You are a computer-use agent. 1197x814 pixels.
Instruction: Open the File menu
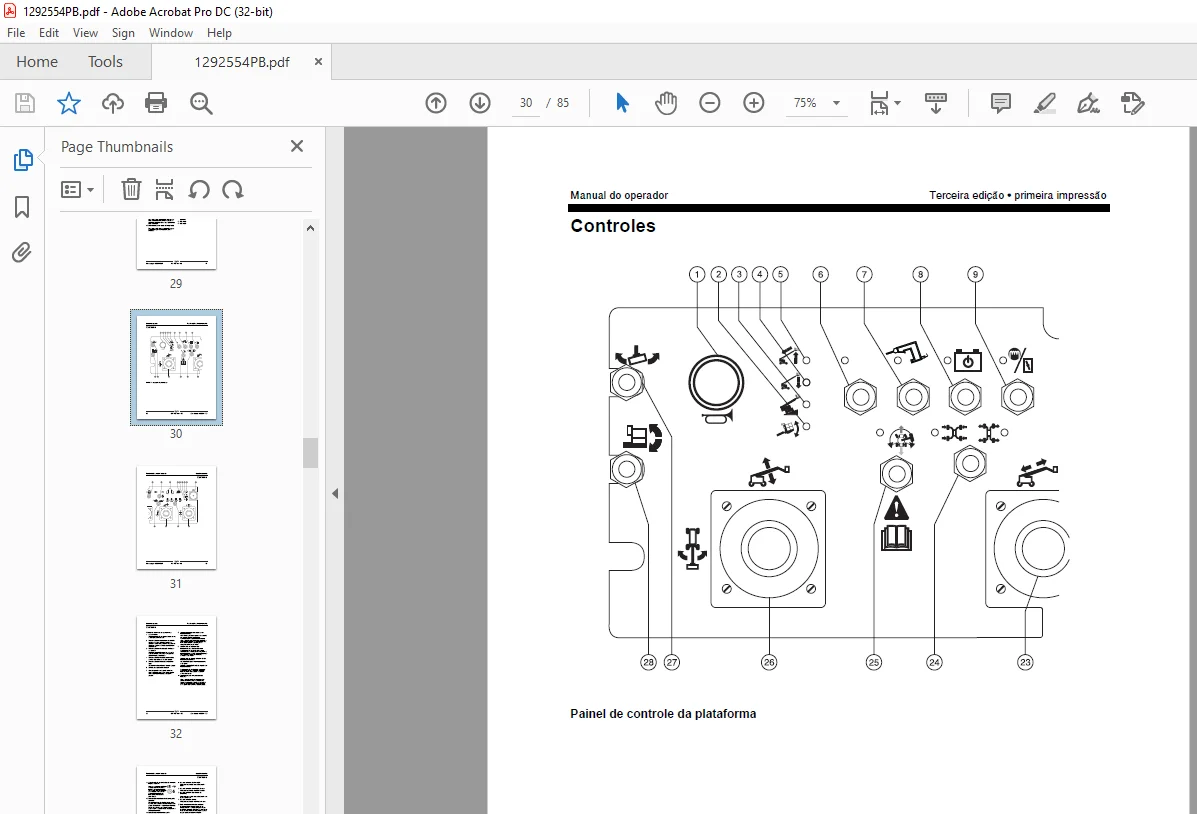[16, 33]
